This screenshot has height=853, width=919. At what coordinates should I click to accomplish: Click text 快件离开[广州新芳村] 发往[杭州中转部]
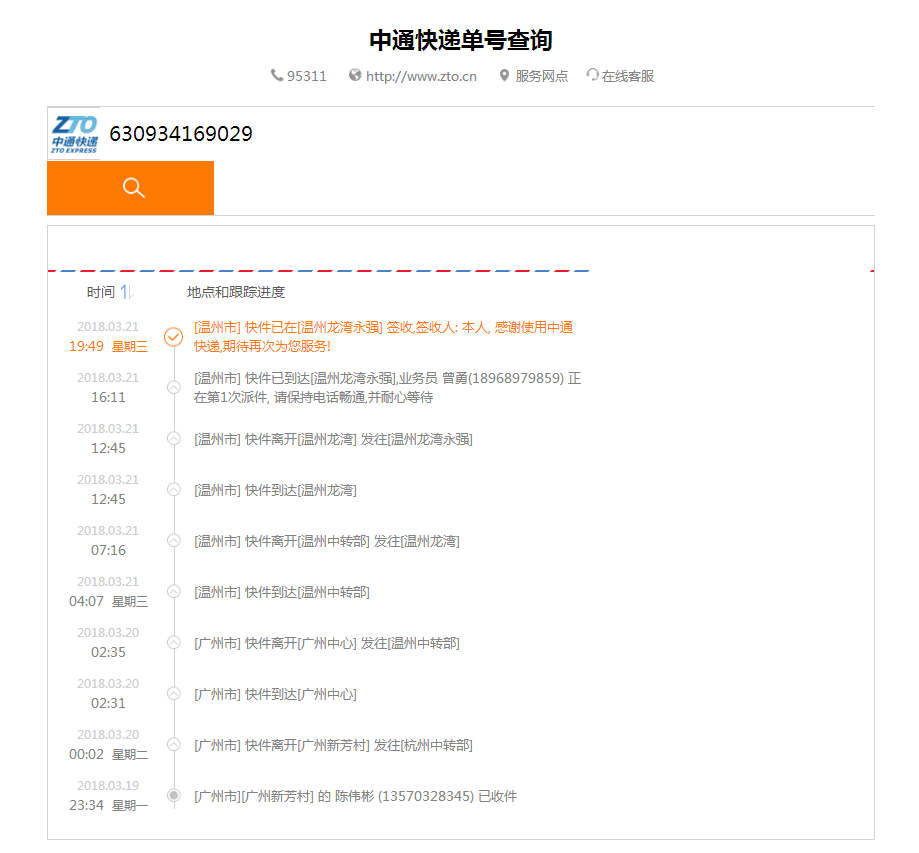point(359,745)
